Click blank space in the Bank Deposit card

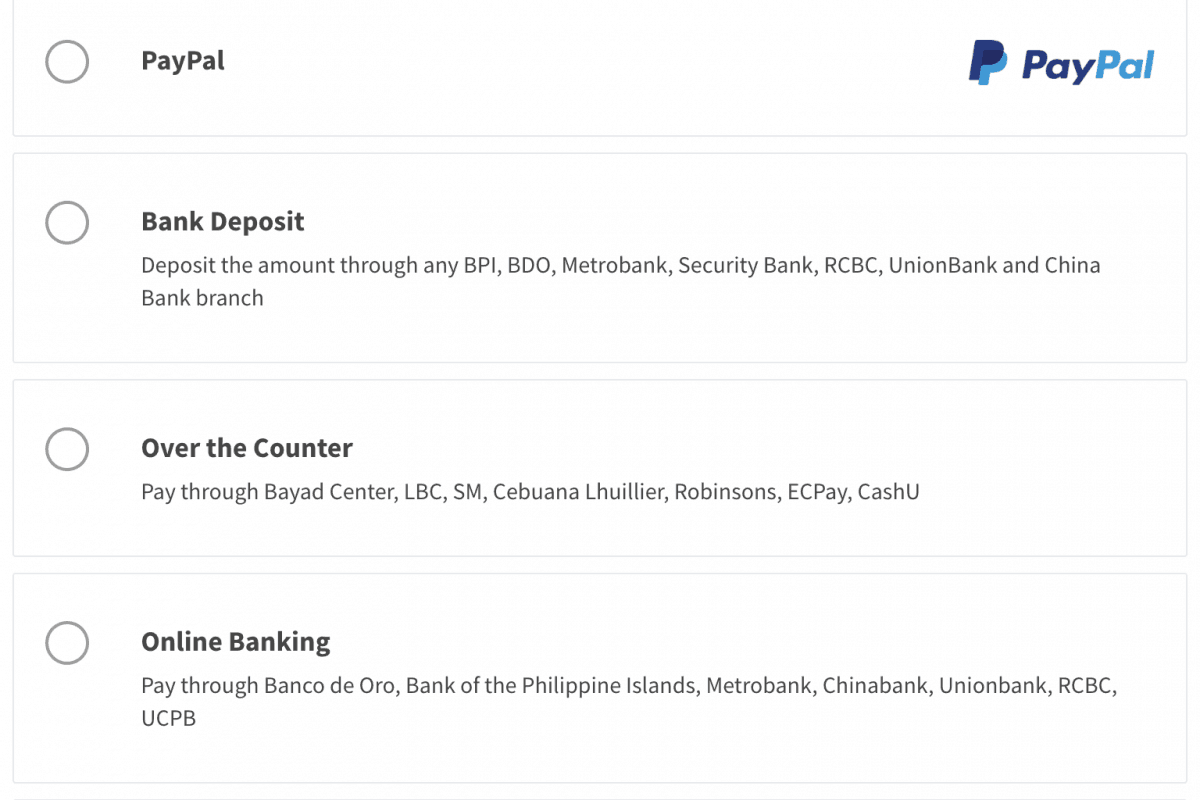click(x=700, y=330)
